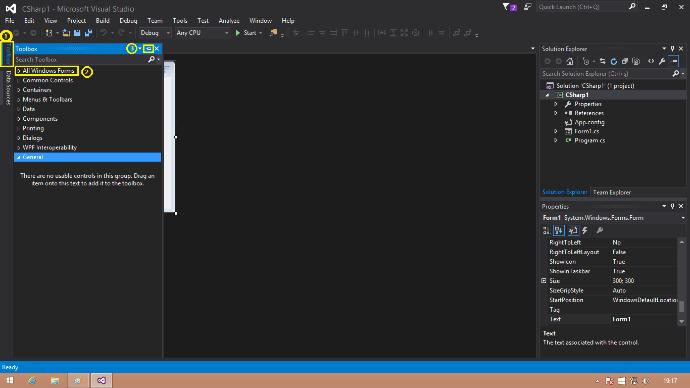Select the Data toolbox group
The width and height of the screenshot is (690, 388).
tap(29, 109)
